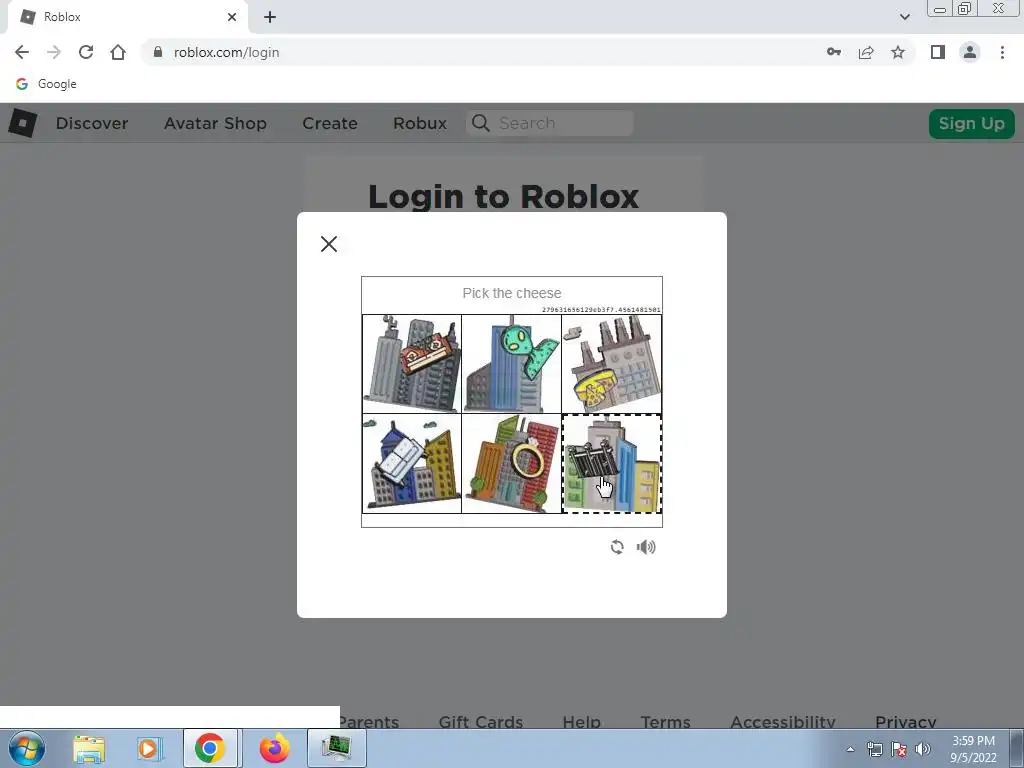Open the Chrome home page
The image size is (1024, 768).
[x=118, y=52]
